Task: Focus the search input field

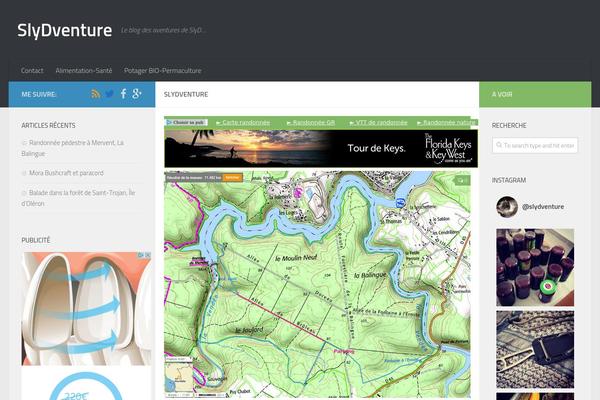Action: 535,145
